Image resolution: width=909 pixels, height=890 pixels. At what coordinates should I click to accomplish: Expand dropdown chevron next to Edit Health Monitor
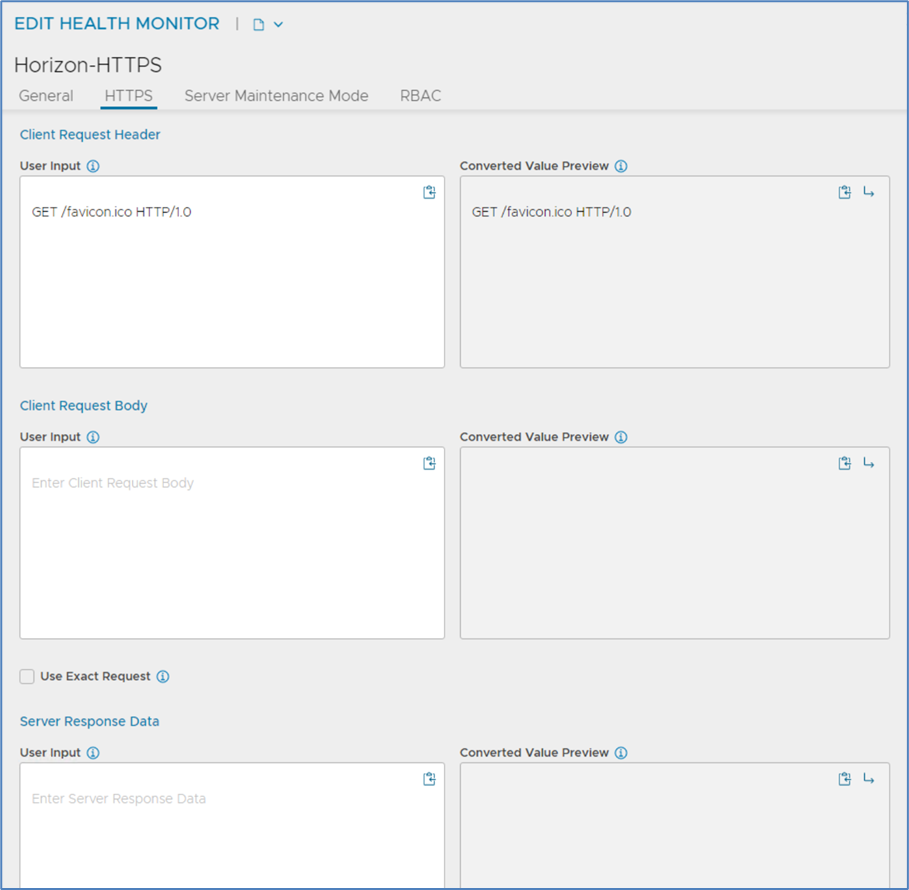tap(278, 24)
